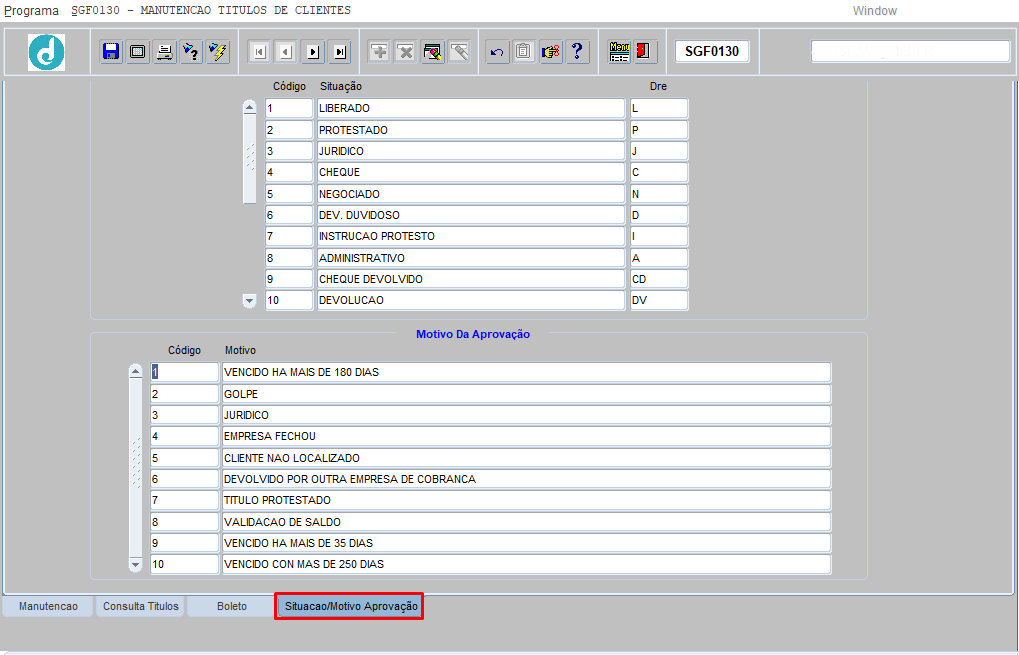This screenshot has width=1019, height=655.
Task: Click the PROTESTADO situation field
Action: 470,130
